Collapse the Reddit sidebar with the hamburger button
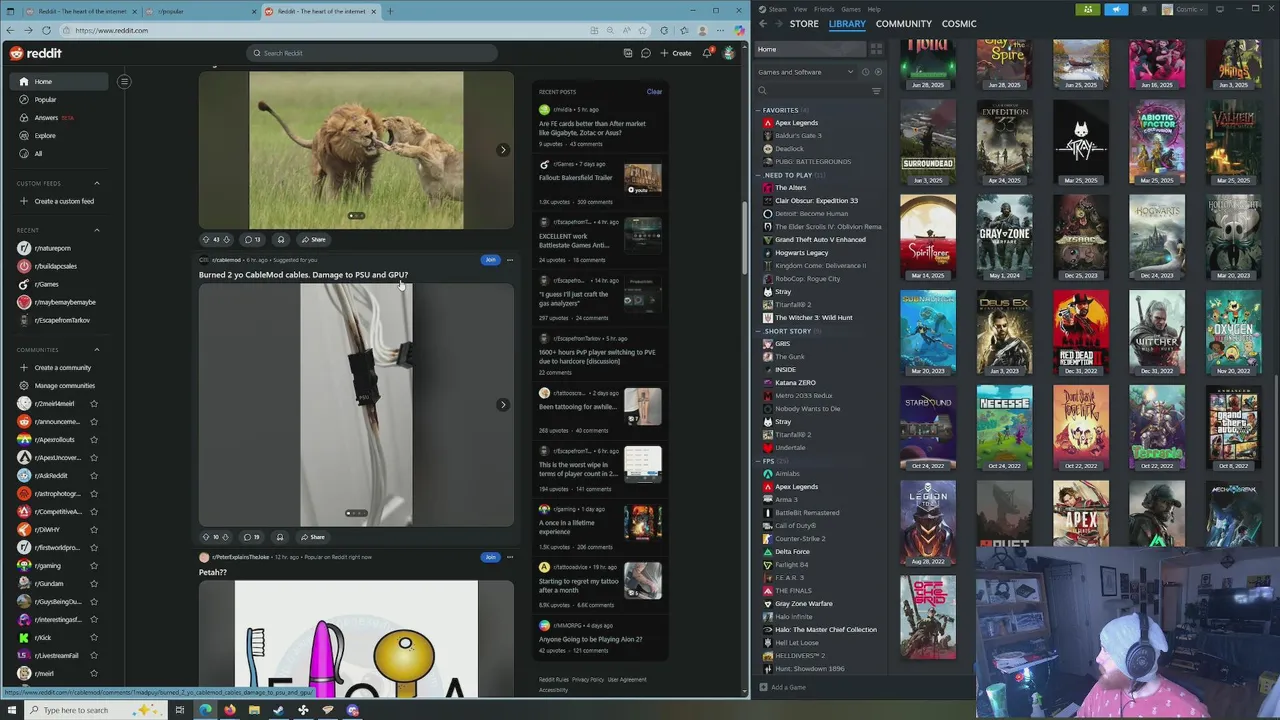 coord(124,81)
